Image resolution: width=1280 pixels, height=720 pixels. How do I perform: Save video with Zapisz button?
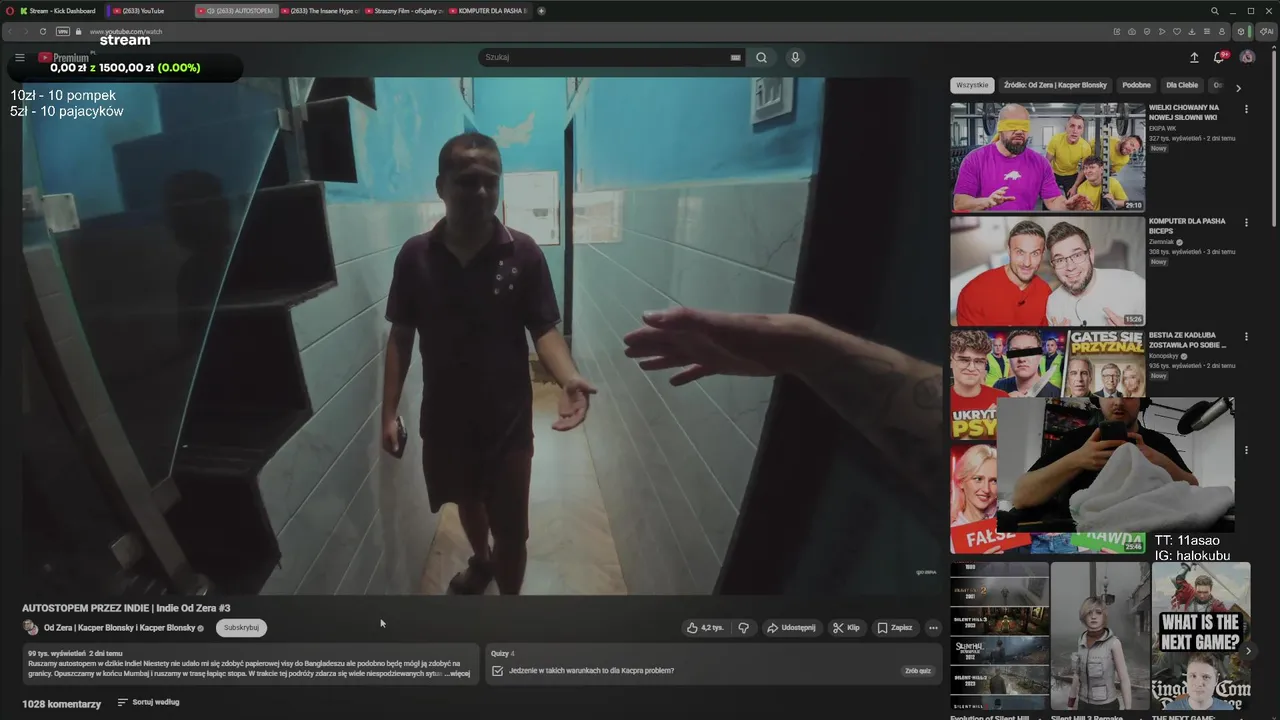click(895, 628)
